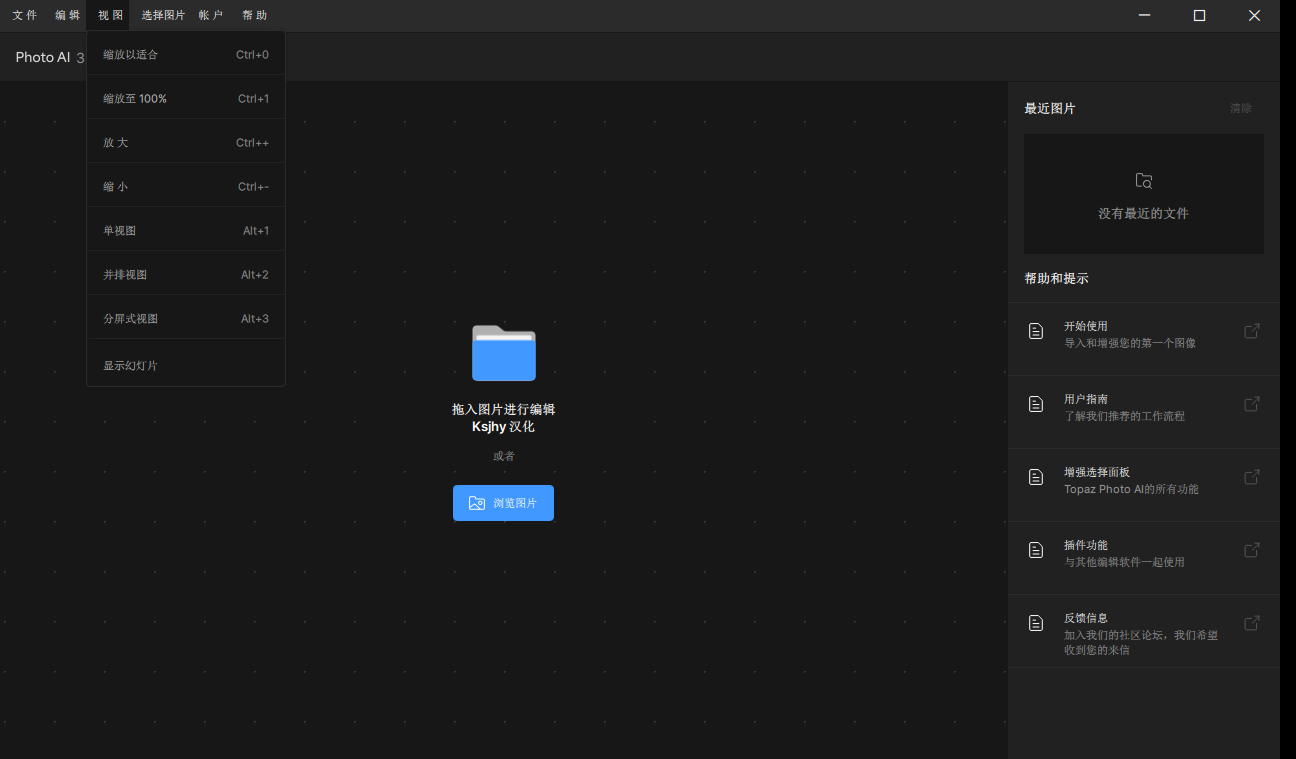Open the 插件功能 help title
The image size is (1296, 759).
pyautogui.click(x=1085, y=545)
